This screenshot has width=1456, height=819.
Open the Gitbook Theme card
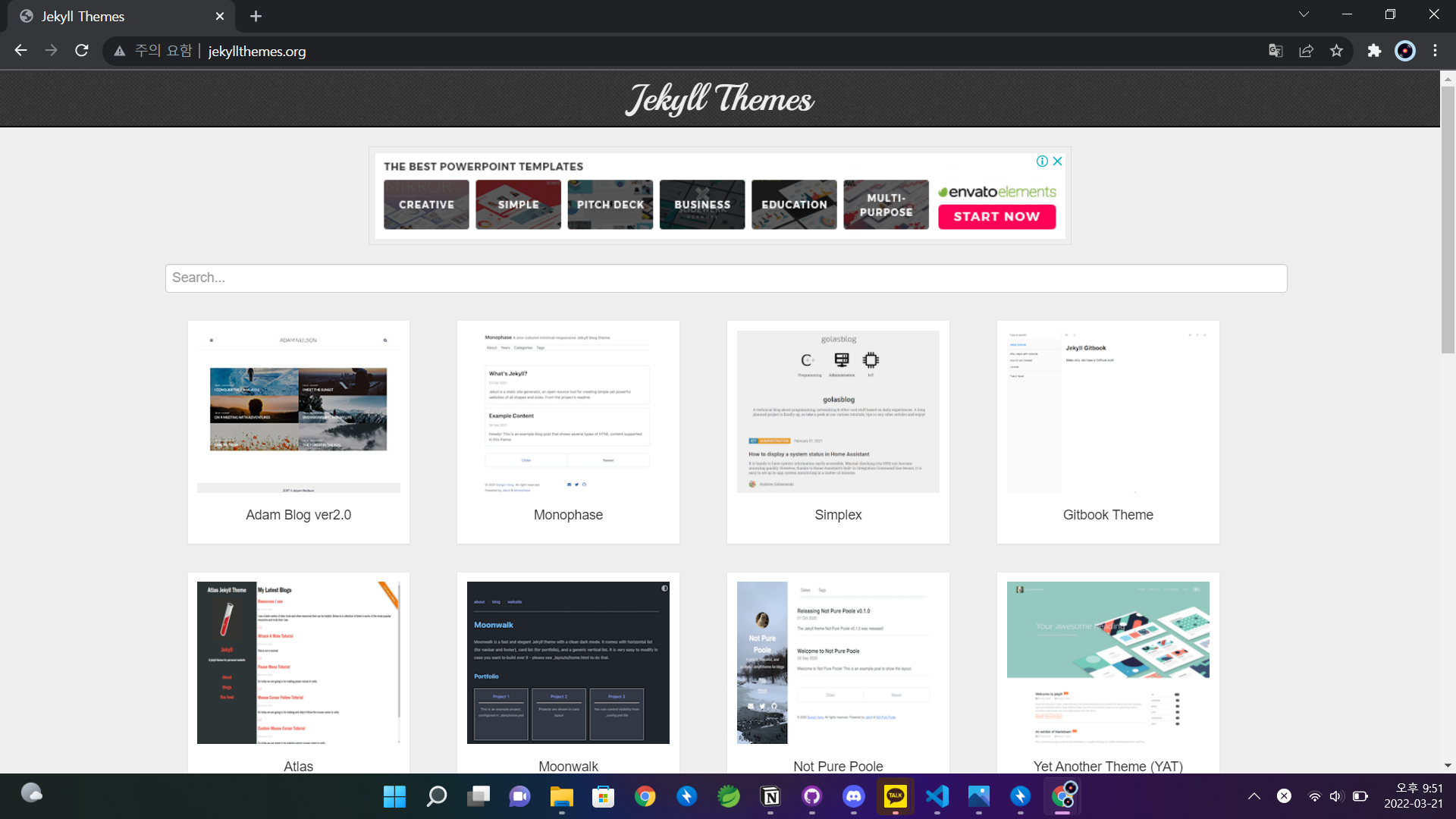pyautogui.click(x=1107, y=431)
